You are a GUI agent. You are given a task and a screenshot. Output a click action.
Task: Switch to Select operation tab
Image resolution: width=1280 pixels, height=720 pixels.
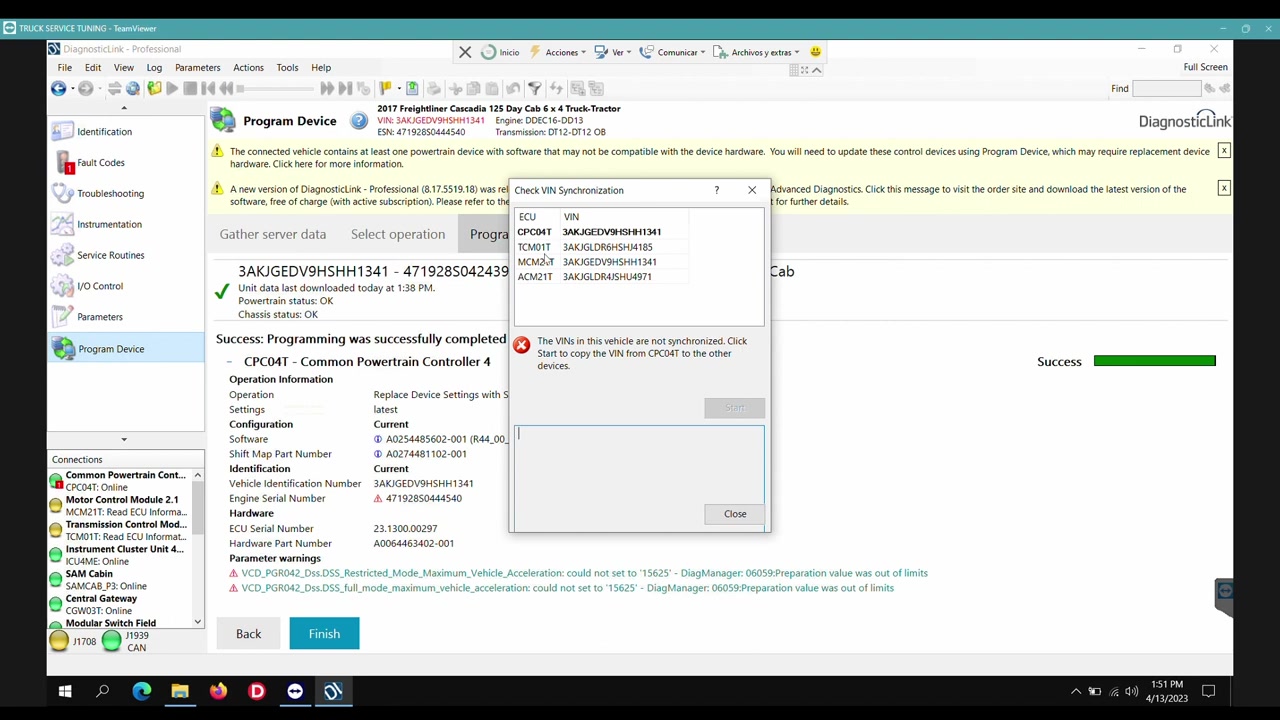398,234
